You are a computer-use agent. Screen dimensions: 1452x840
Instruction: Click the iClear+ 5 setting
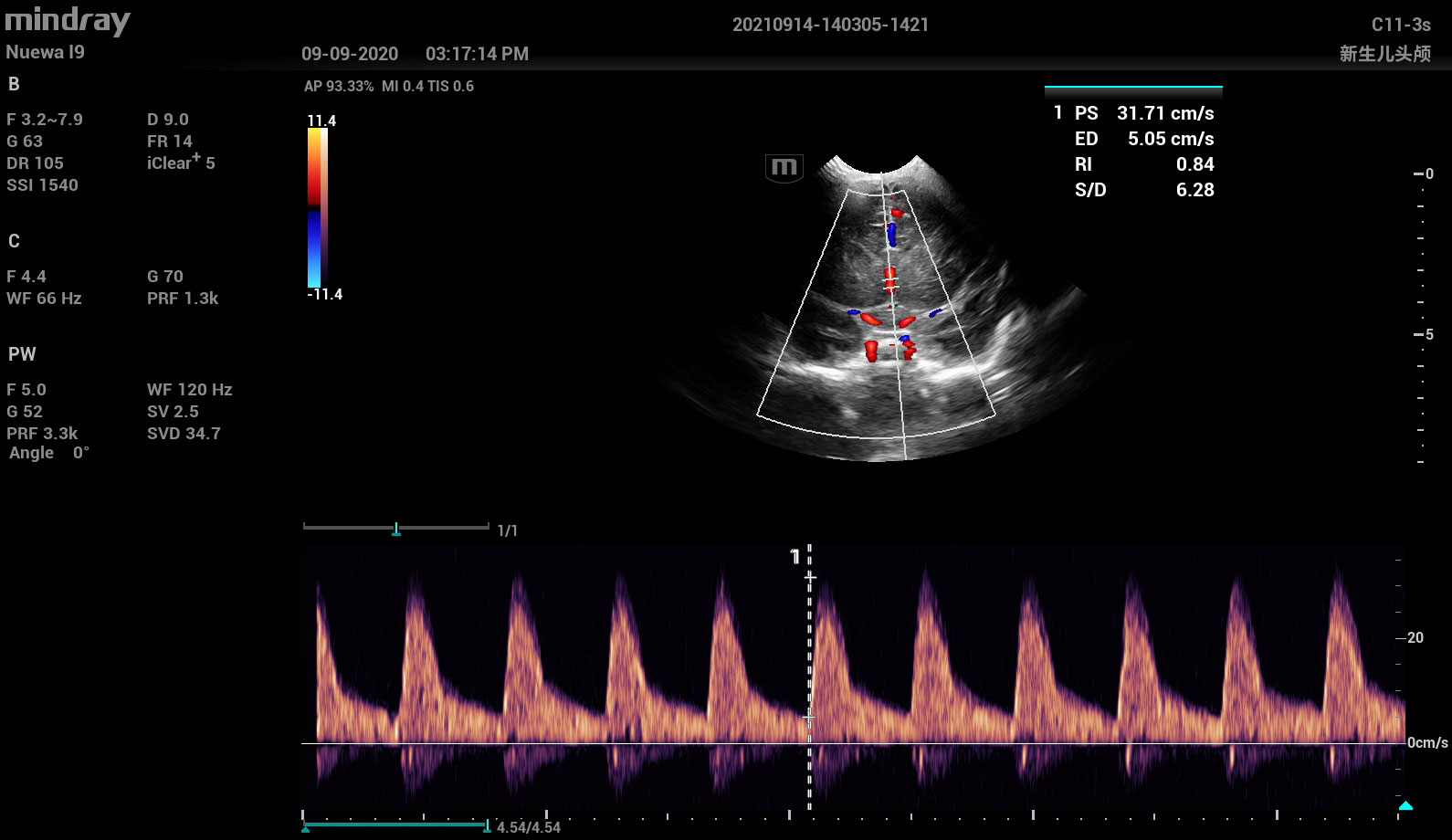181,163
